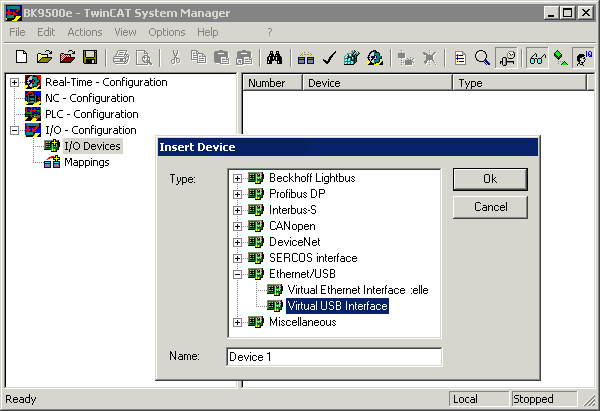Image resolution: width=600 pixels, height=411 pixels.
Task: Click the magnifying glass zoom icon
Action: [483, 58]
